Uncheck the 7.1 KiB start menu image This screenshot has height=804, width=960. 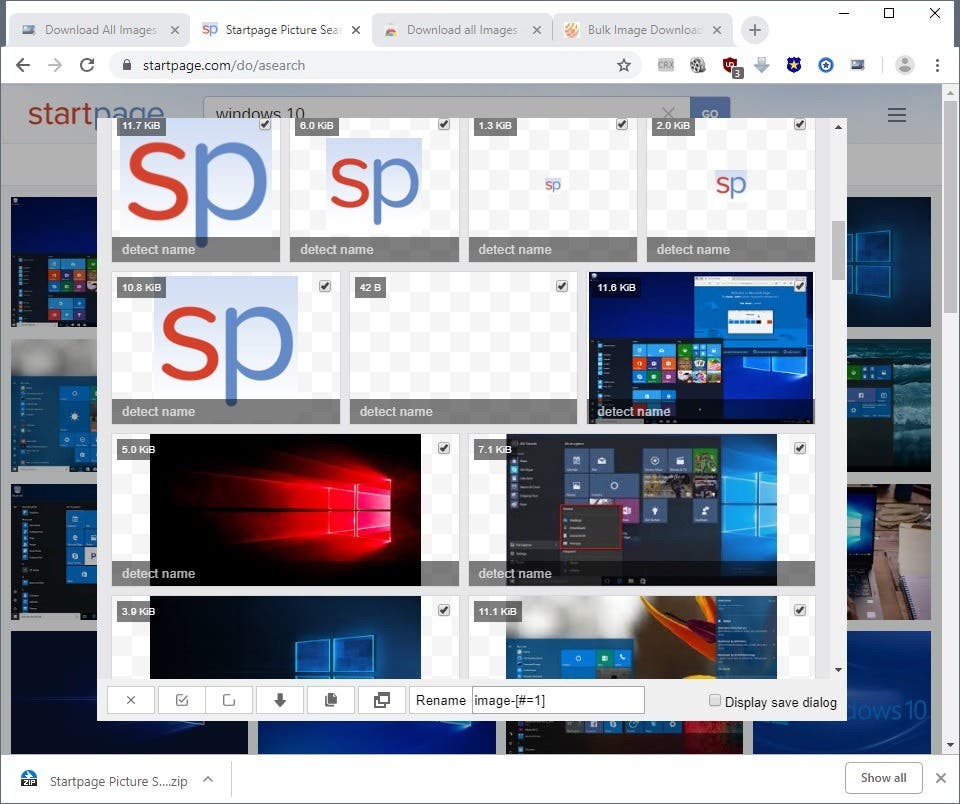point(800,448)
